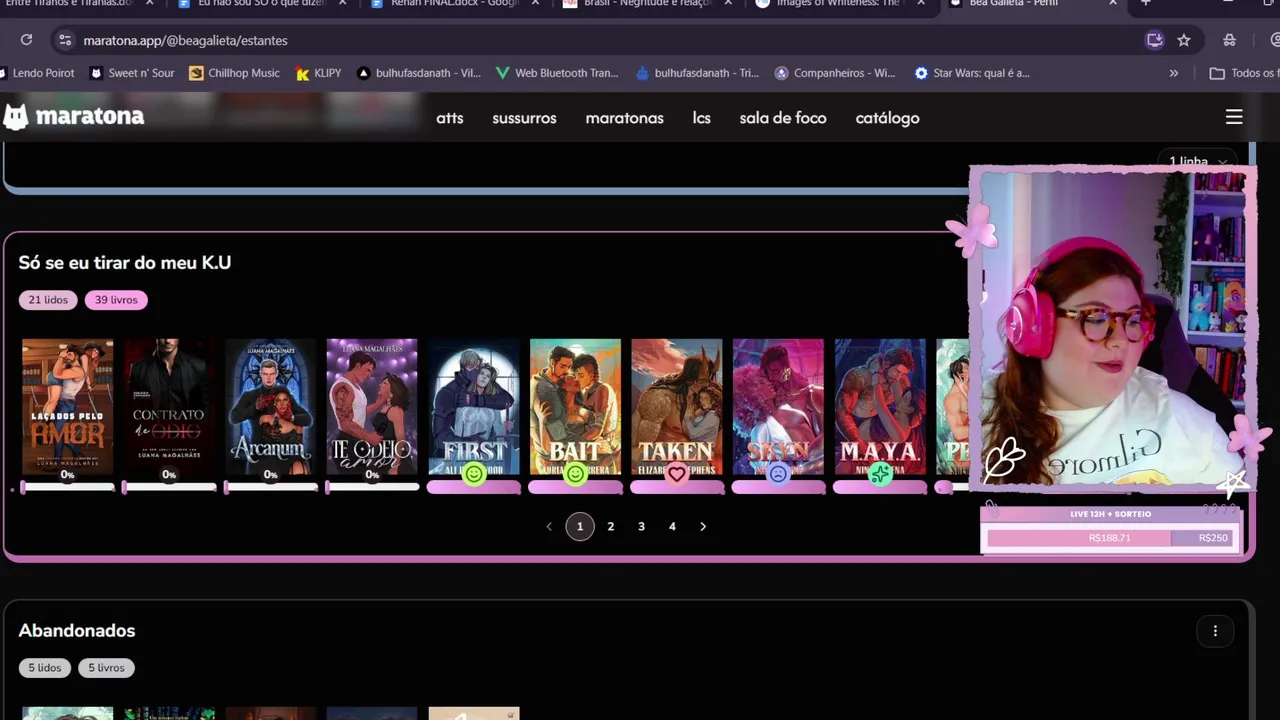Expand the hidden bookmarks overflow chevron
This screenshot has width=1280, height=720.
point(1174,73)
